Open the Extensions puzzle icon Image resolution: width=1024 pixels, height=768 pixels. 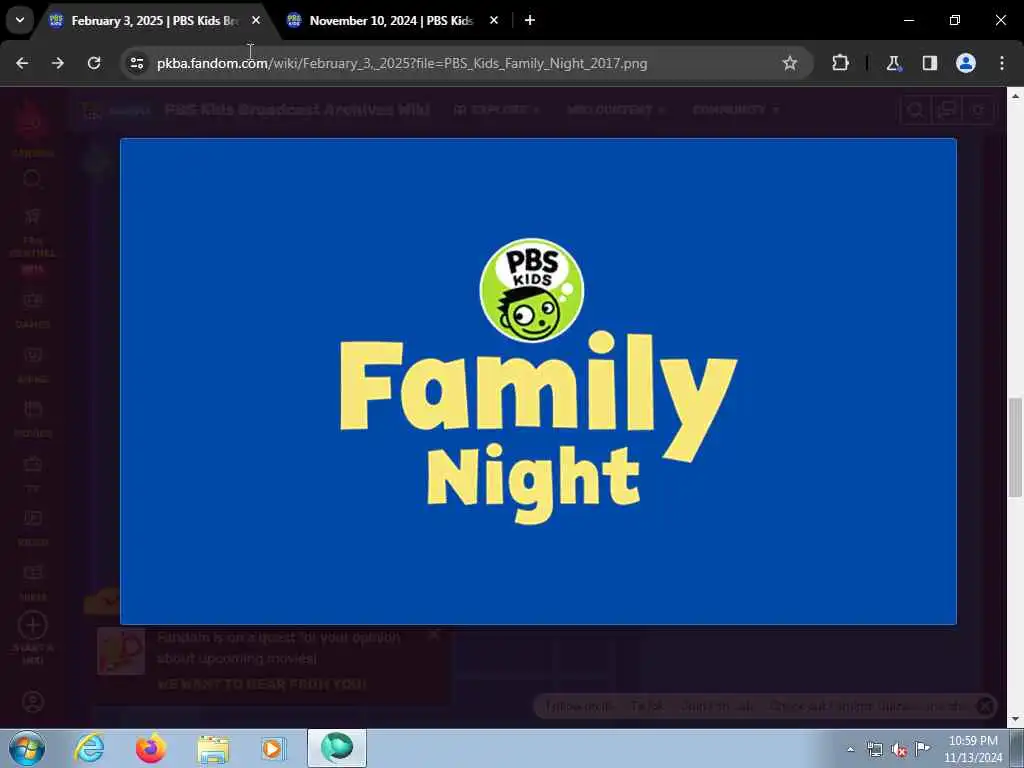click(840, 63)
